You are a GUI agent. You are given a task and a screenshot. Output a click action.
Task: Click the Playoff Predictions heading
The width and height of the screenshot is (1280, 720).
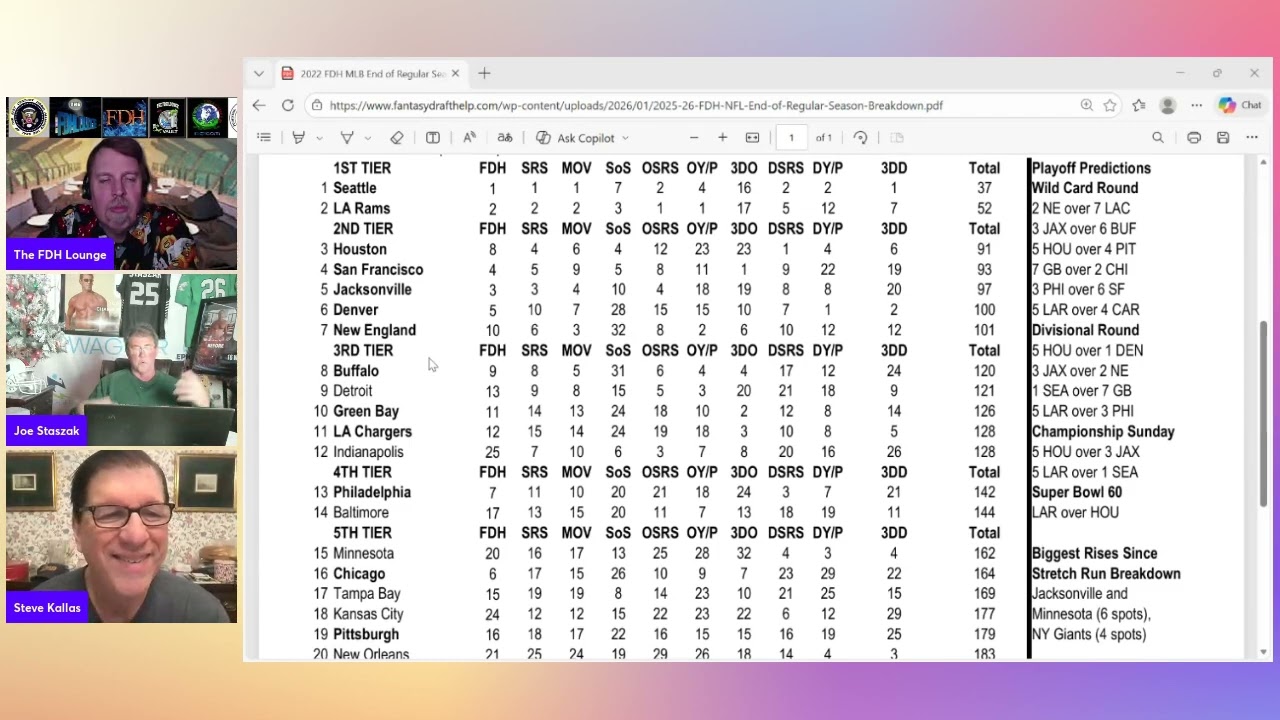[x=1091, y=168]
